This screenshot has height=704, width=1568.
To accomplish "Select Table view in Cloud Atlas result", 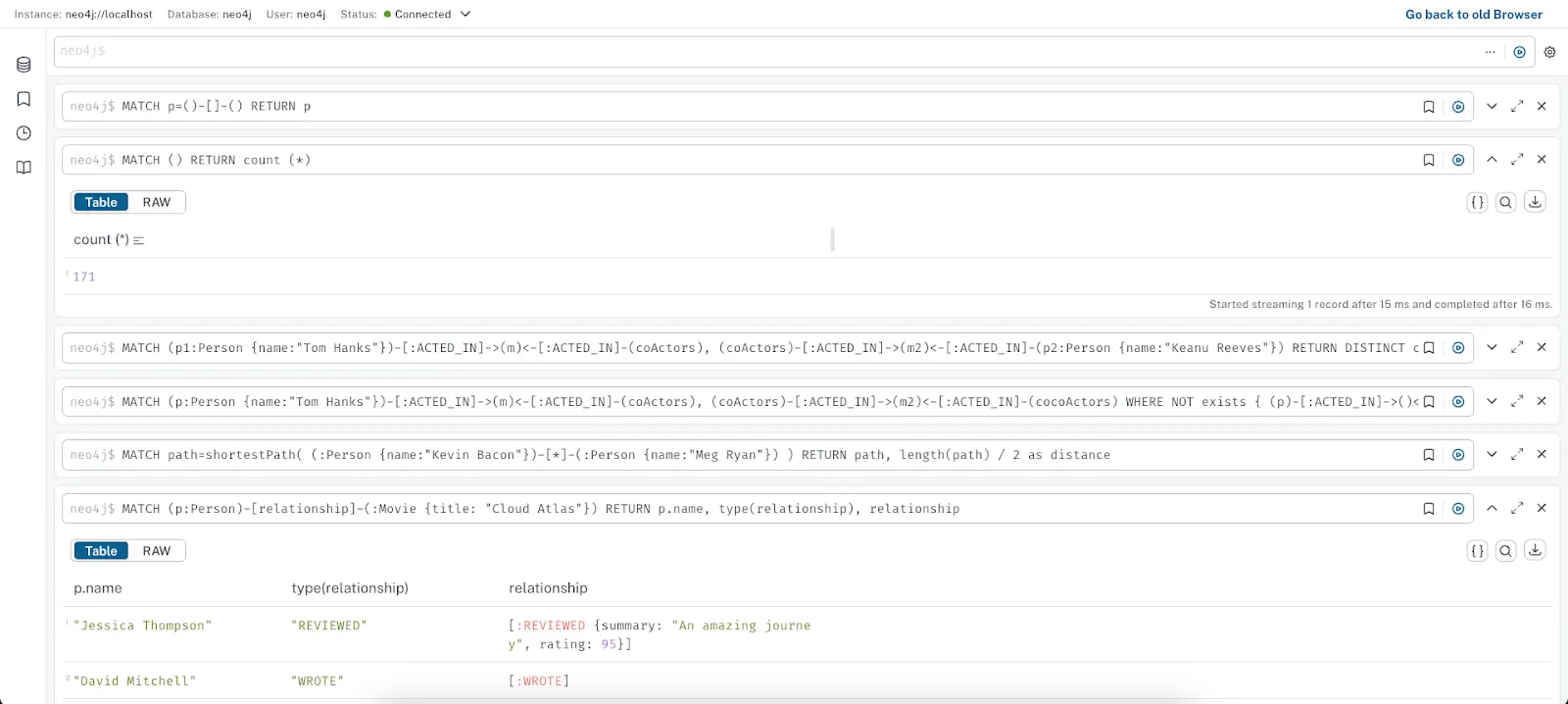I will coord(101,551).
